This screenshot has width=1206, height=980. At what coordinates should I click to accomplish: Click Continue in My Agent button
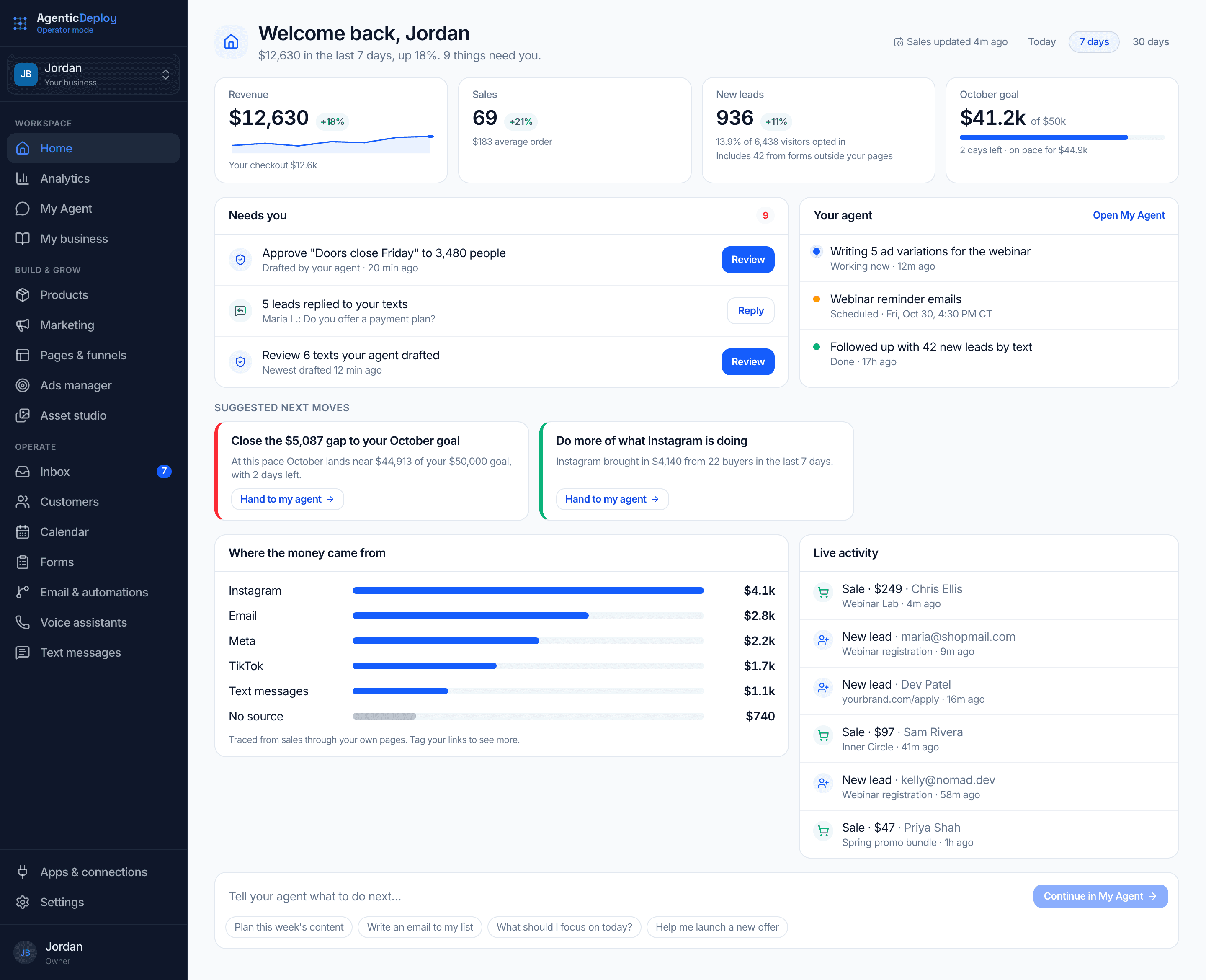click(1100, 897)
